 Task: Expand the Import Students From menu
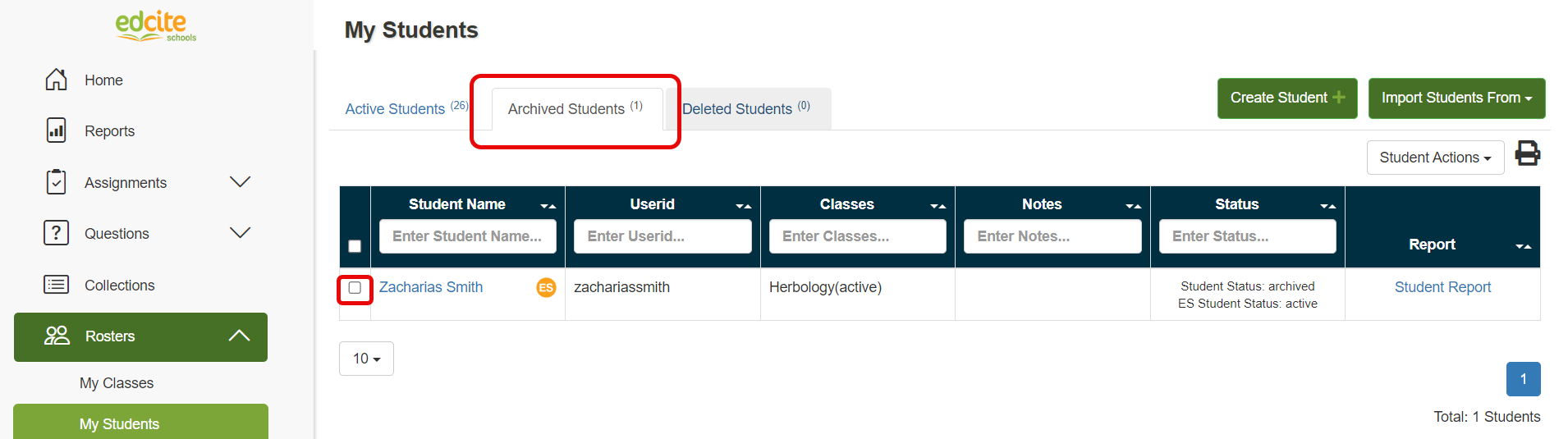(x=1456, y=98)
